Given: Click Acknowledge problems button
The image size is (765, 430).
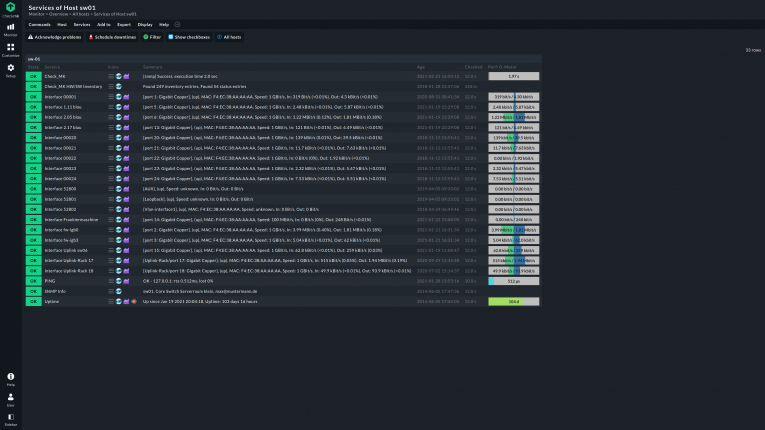Looking at the screenshot, I should (x=54, y=36).
